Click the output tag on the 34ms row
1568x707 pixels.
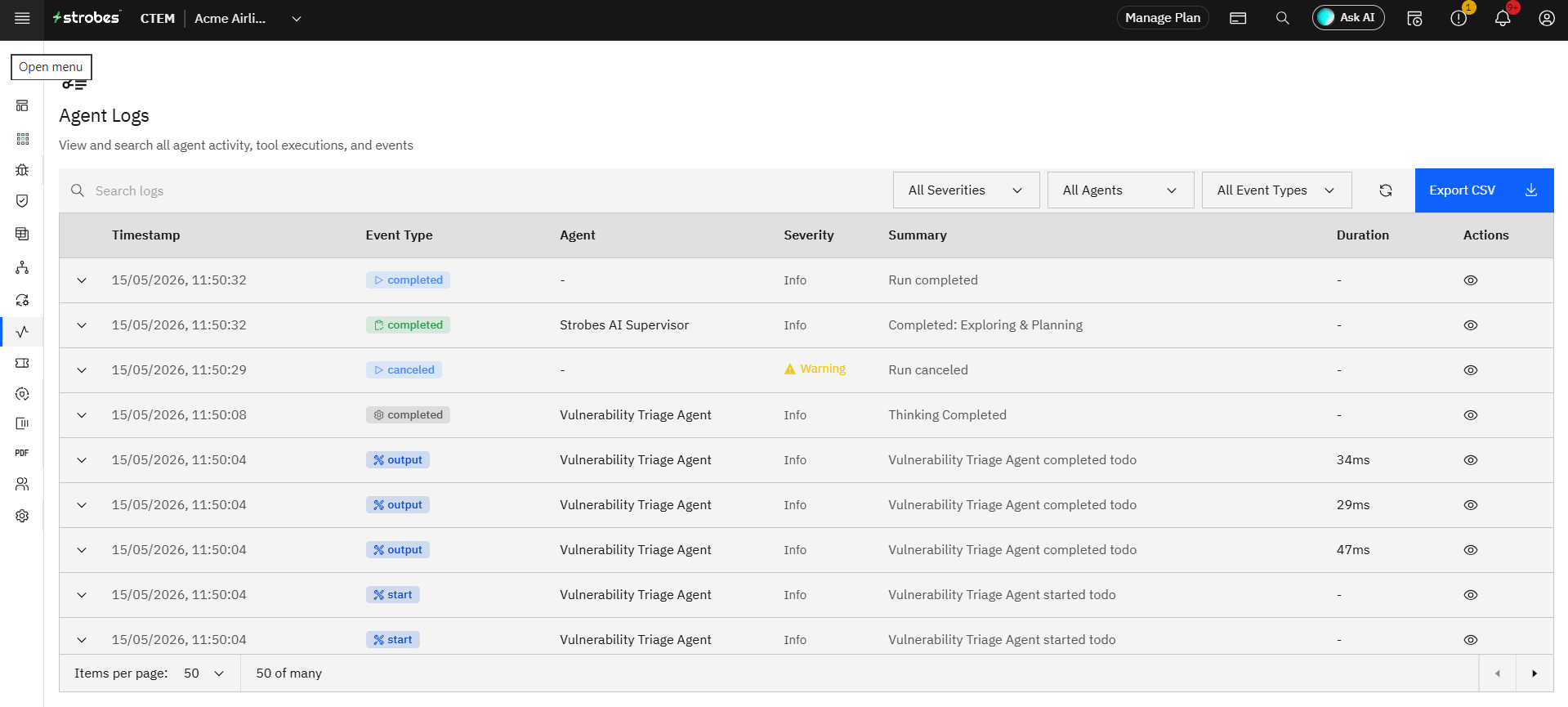[398, 460]
